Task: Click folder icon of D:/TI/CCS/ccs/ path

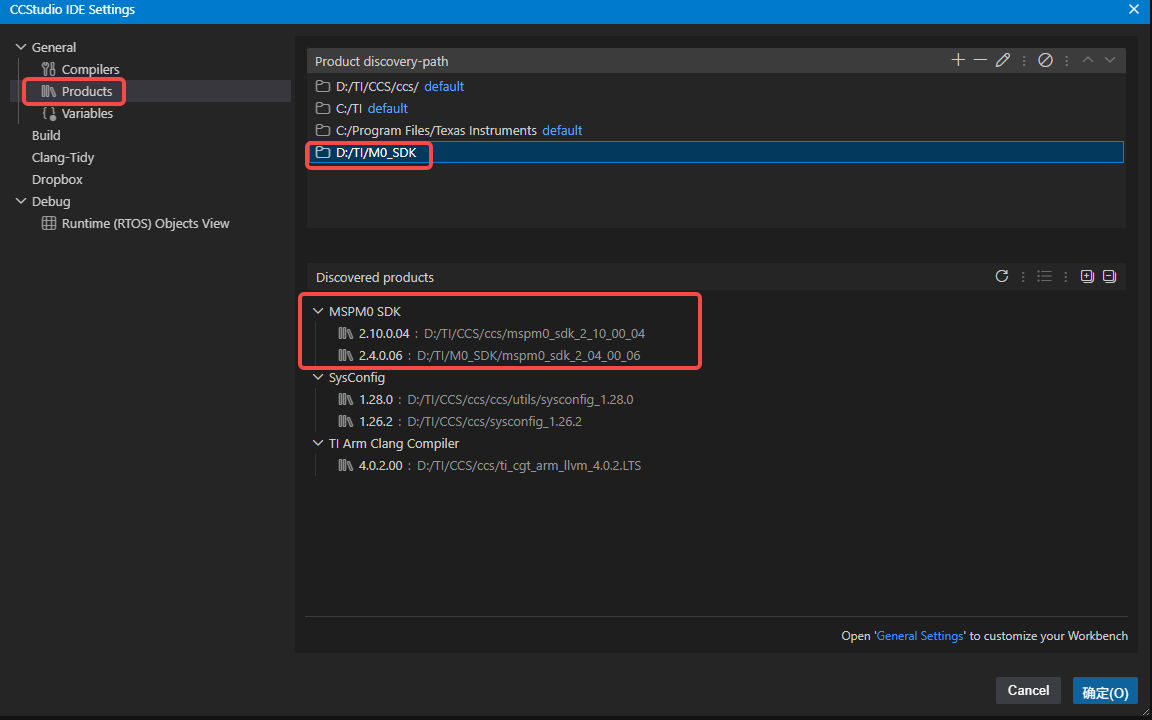Action: click(322, 87)
